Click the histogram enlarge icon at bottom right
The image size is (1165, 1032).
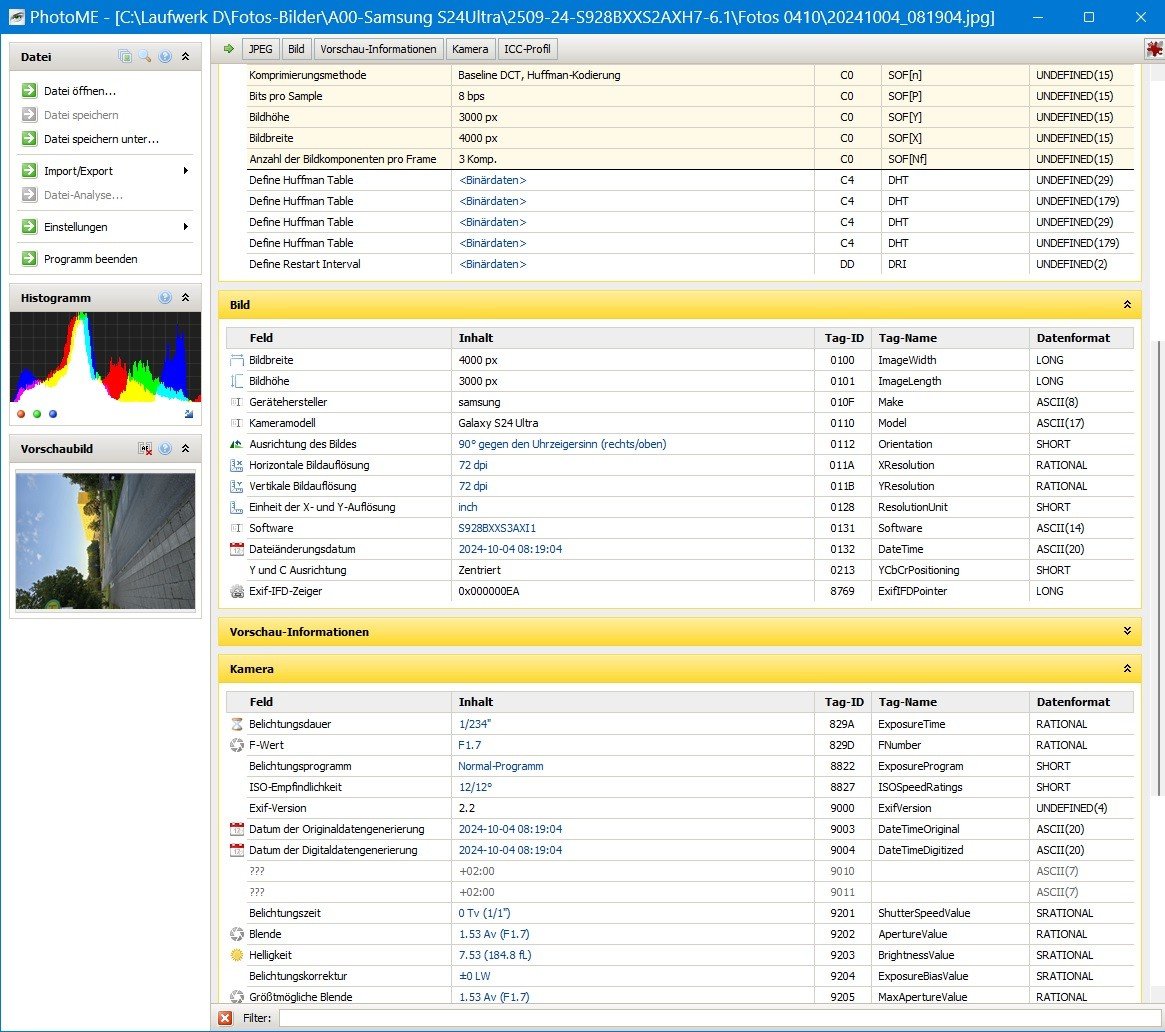point(189,413)
